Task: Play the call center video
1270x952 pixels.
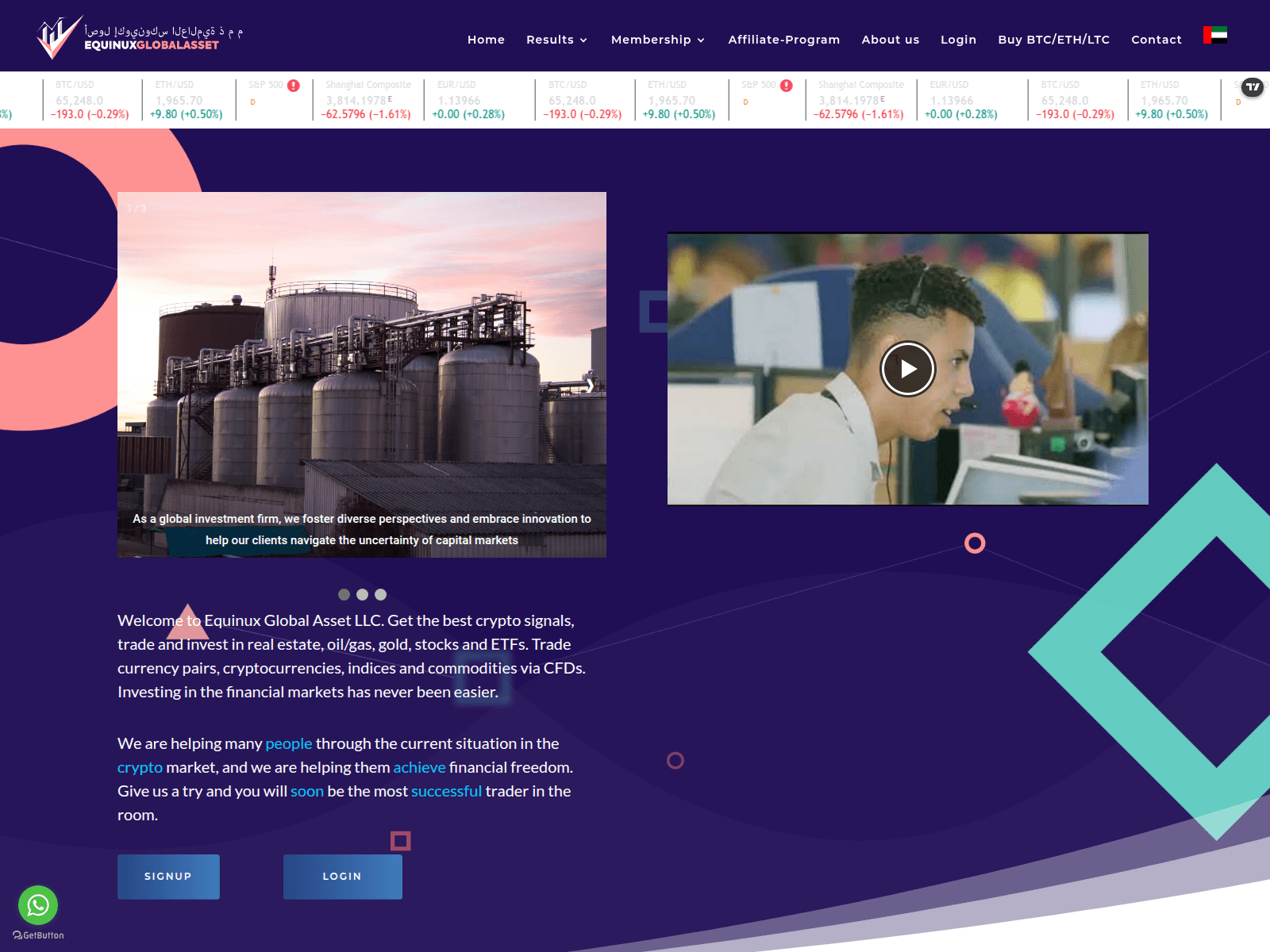Action: [x=908, y=369]
